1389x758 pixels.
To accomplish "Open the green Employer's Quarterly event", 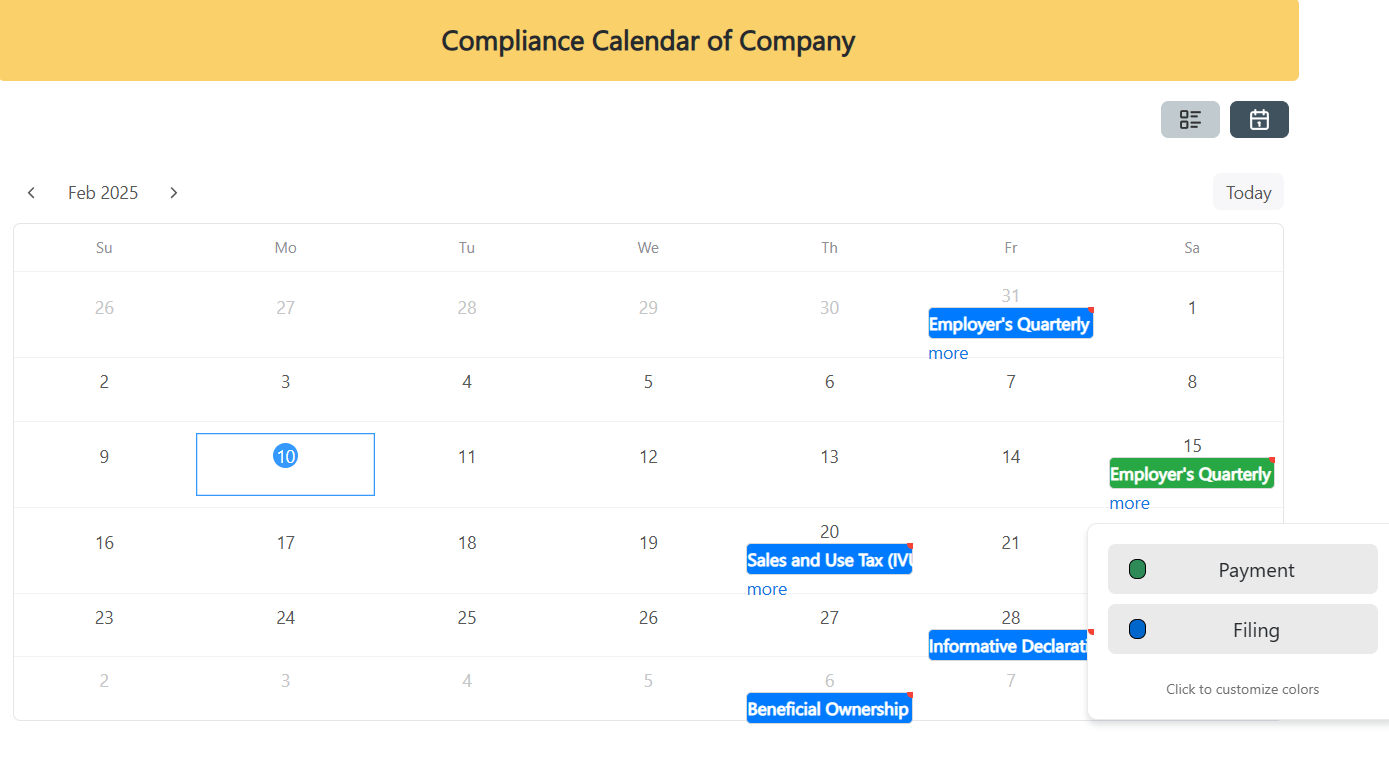I will click(1191, 473).
